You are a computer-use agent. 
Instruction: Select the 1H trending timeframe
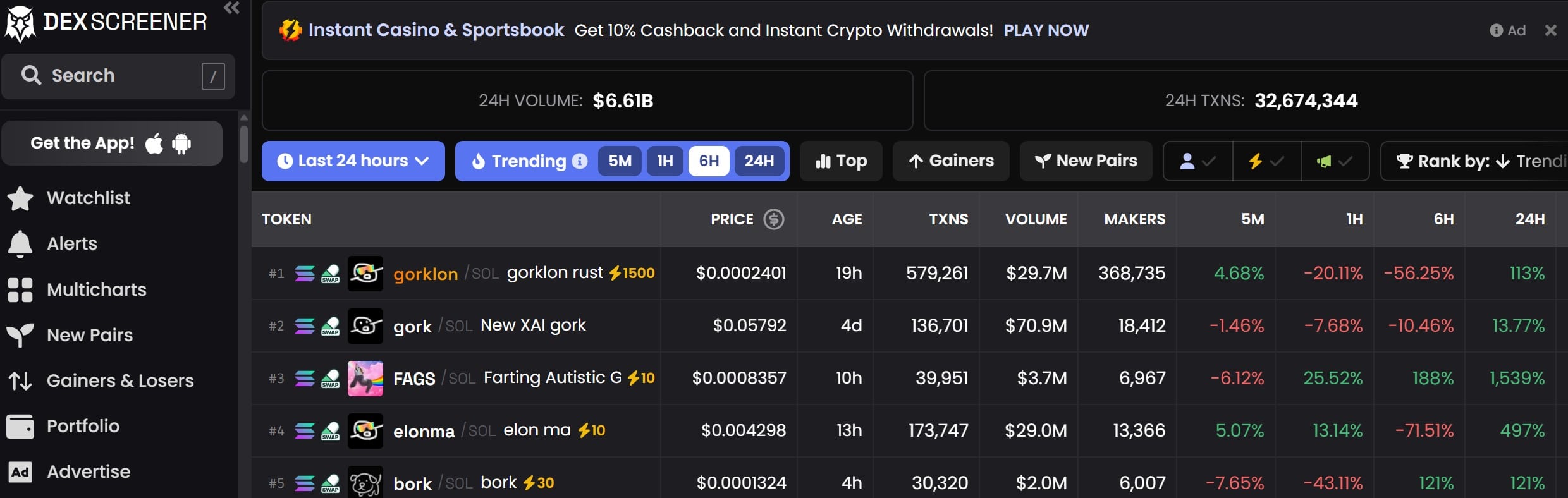coord(665,161)
